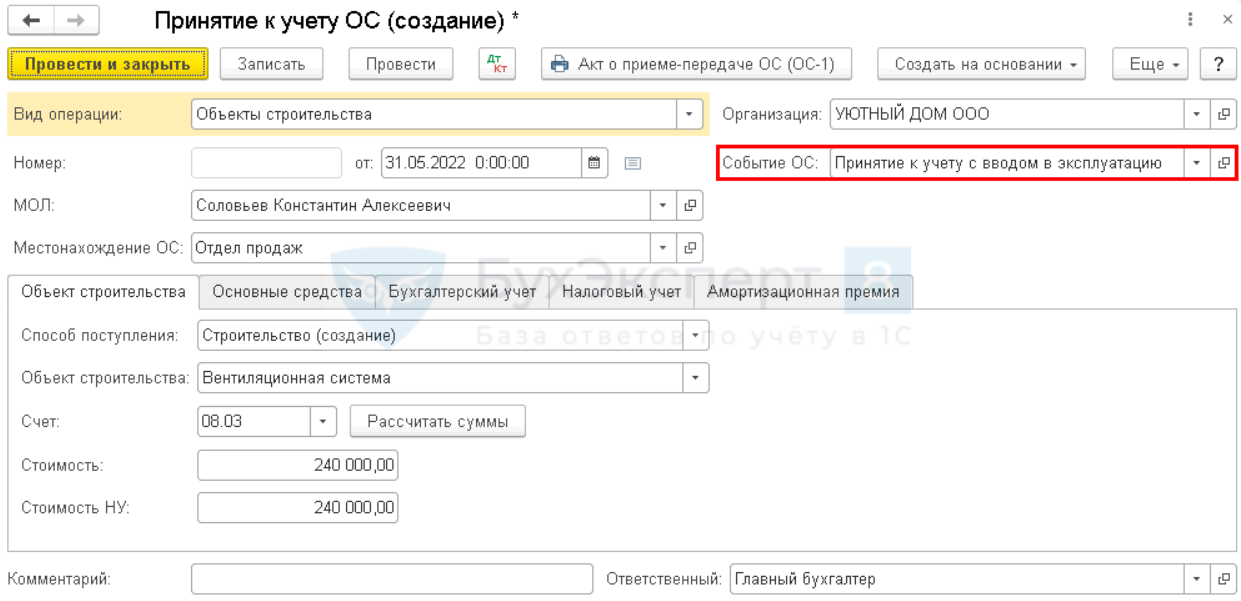Click the Стоимость НУ field
1241x601 pixels.
[298, 507]
